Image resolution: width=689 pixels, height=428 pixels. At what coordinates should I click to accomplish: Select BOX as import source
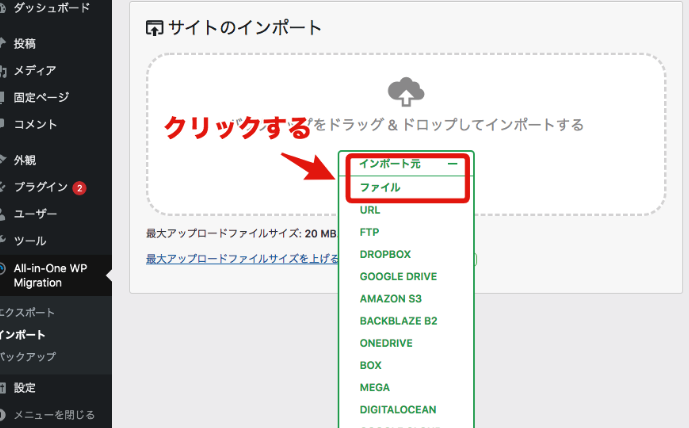coord(370,365)
